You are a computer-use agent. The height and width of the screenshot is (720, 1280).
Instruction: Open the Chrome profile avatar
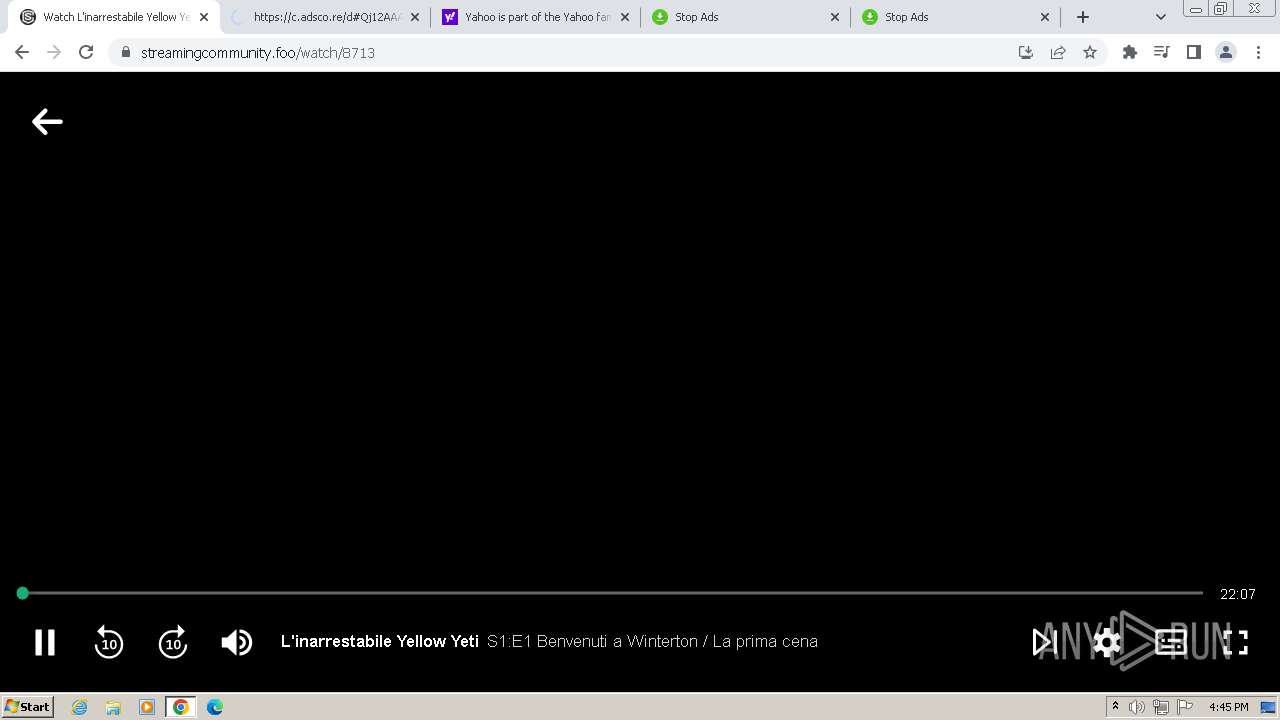tap(1226, 52)
